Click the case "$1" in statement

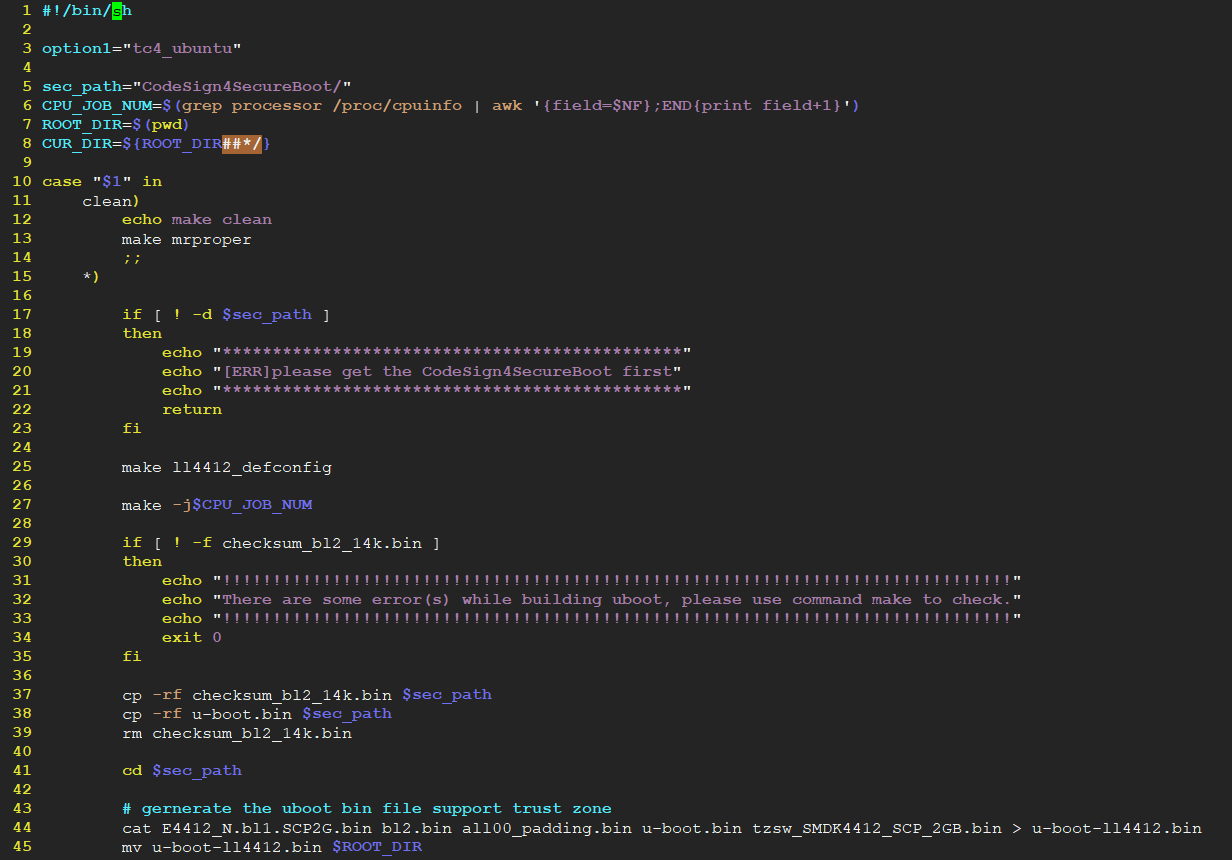(x=102, y=181)
